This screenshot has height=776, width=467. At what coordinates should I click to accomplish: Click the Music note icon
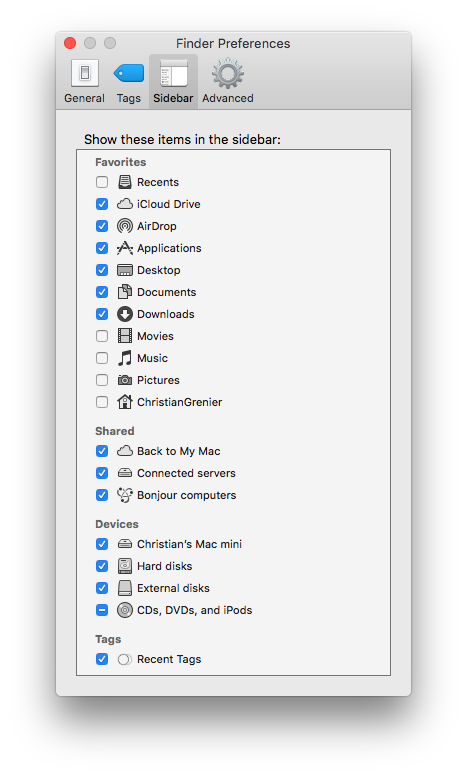(125, 358)
